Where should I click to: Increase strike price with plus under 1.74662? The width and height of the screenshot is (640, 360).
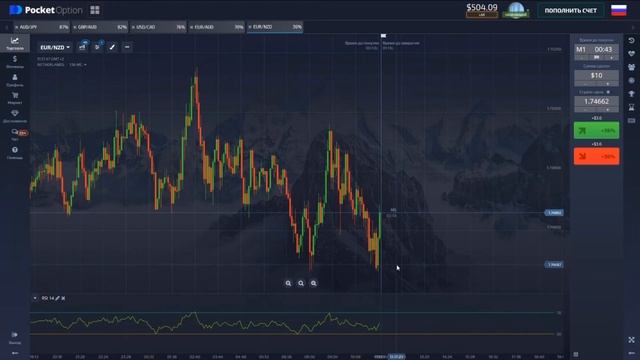pyautogui.click(x=608, y=110)
